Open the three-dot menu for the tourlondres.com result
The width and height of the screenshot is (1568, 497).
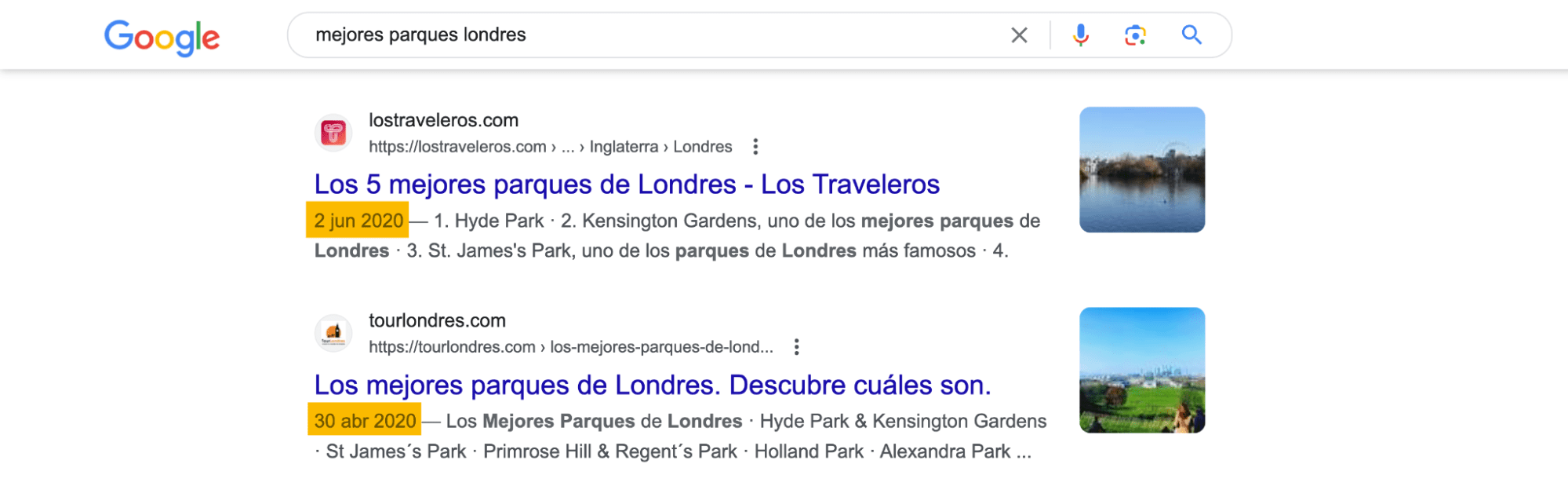click(798, 346)
